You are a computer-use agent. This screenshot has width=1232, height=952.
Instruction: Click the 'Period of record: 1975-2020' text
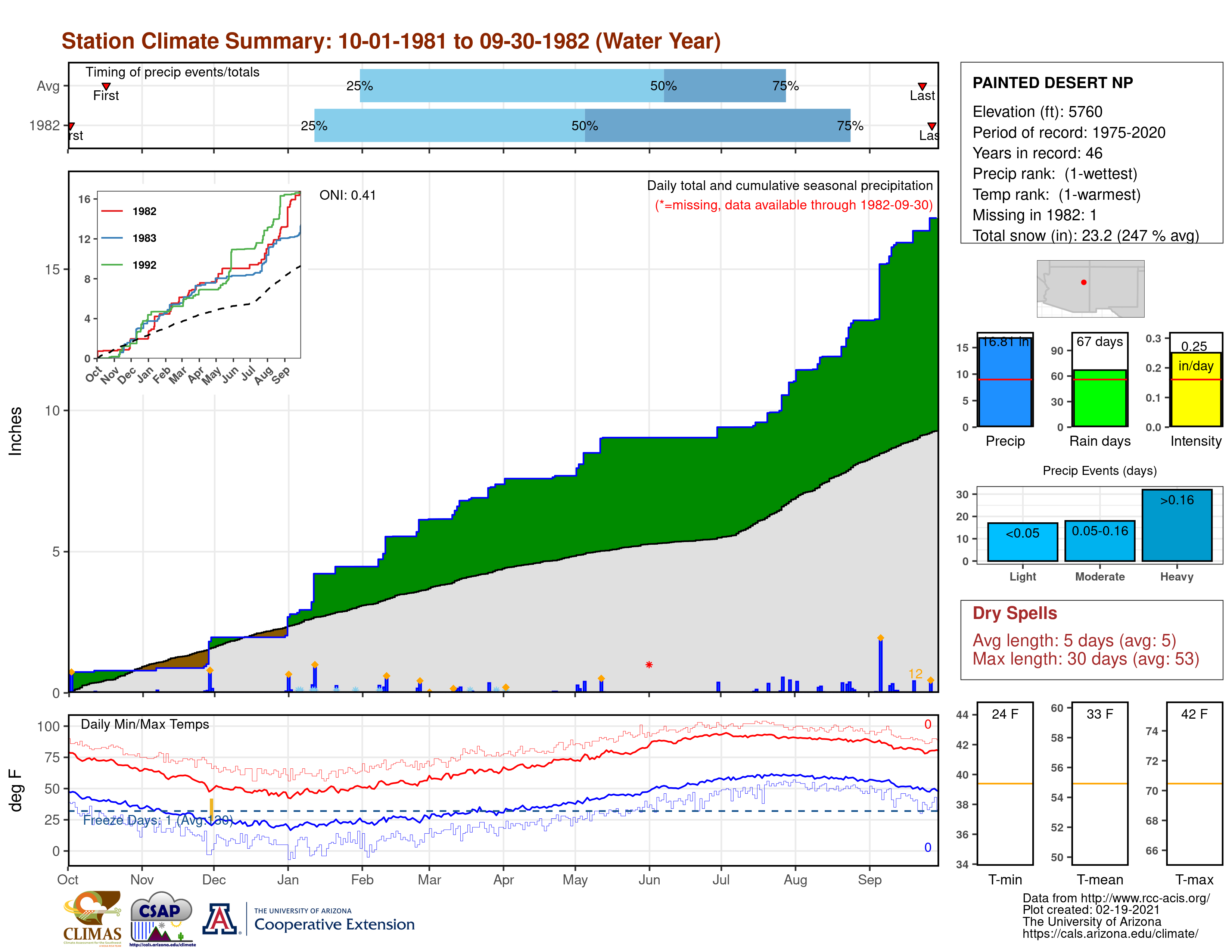point(1069,133)
